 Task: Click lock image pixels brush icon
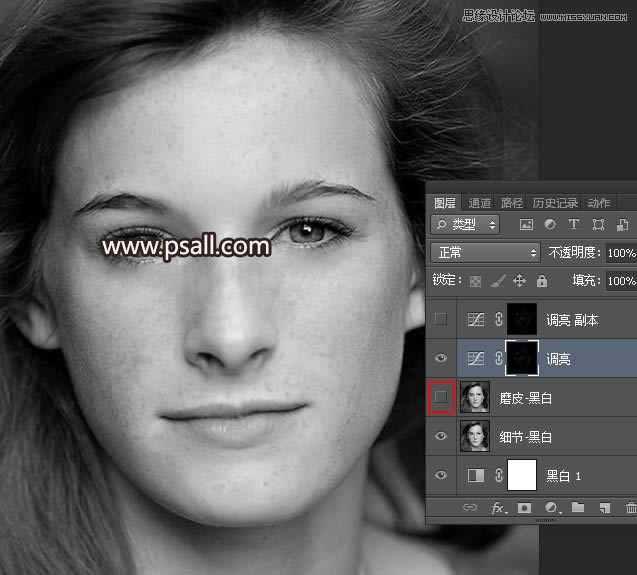498,282
